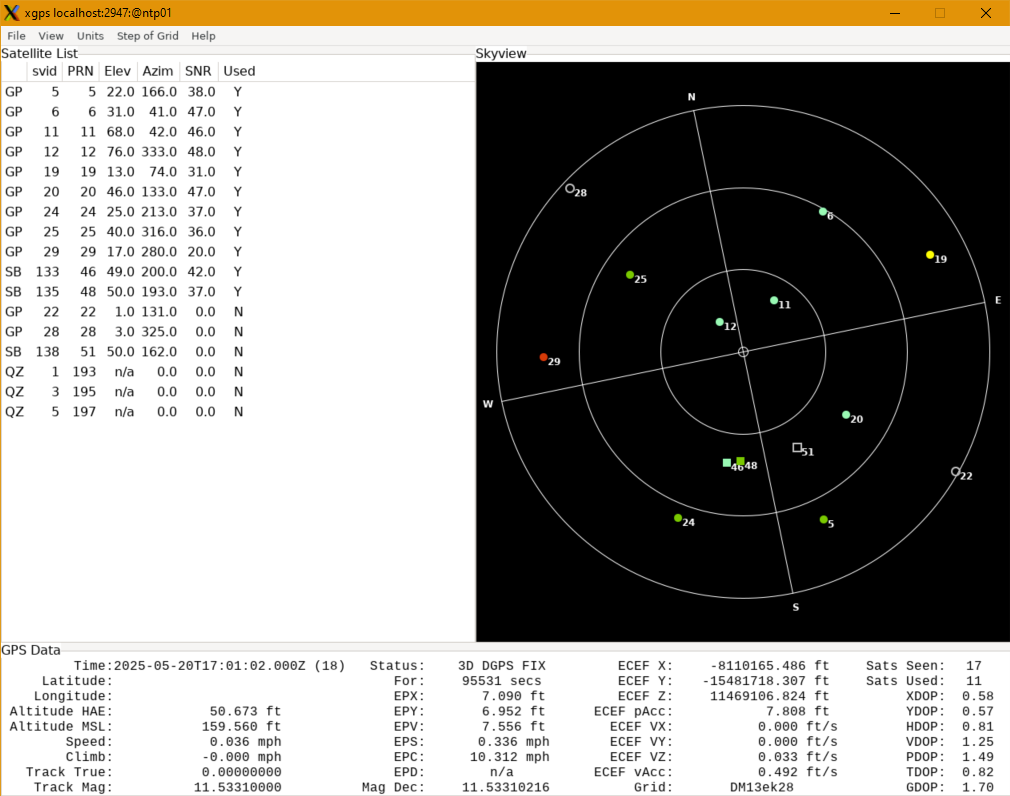Click SBAS square marker 51

(x=797, y=447)
